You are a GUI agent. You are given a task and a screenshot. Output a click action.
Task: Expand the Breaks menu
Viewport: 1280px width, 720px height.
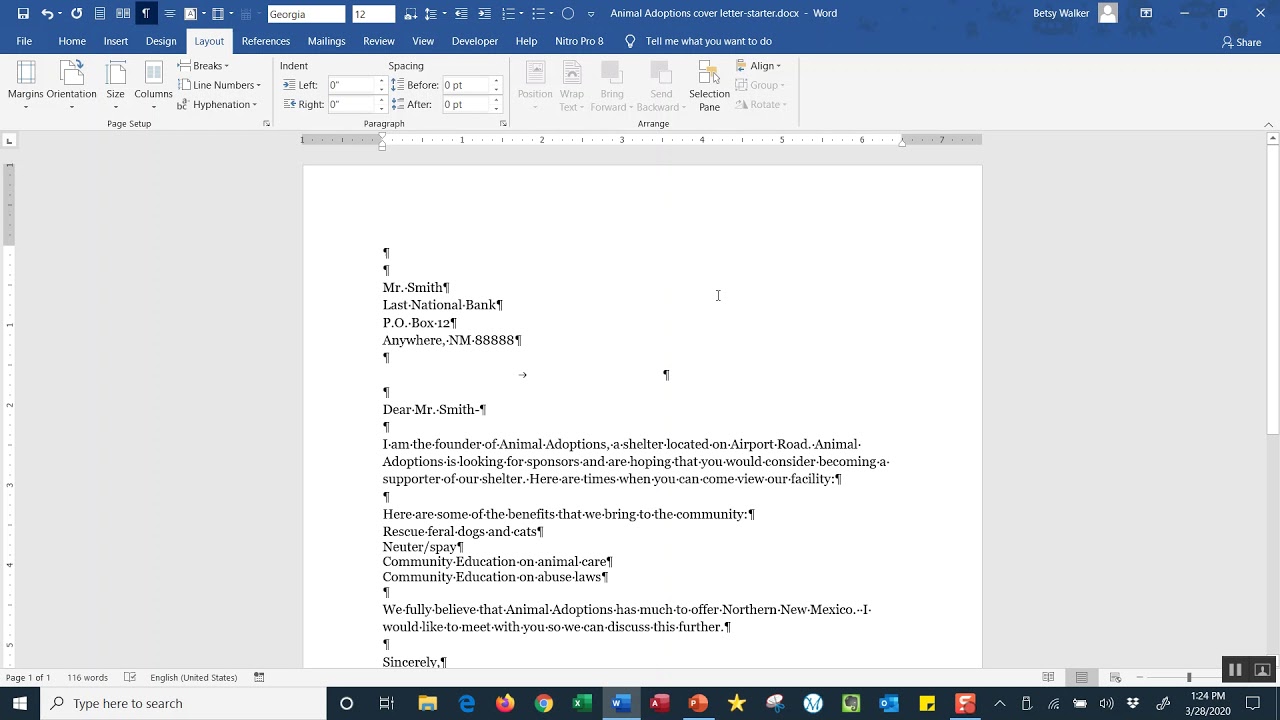203,66
